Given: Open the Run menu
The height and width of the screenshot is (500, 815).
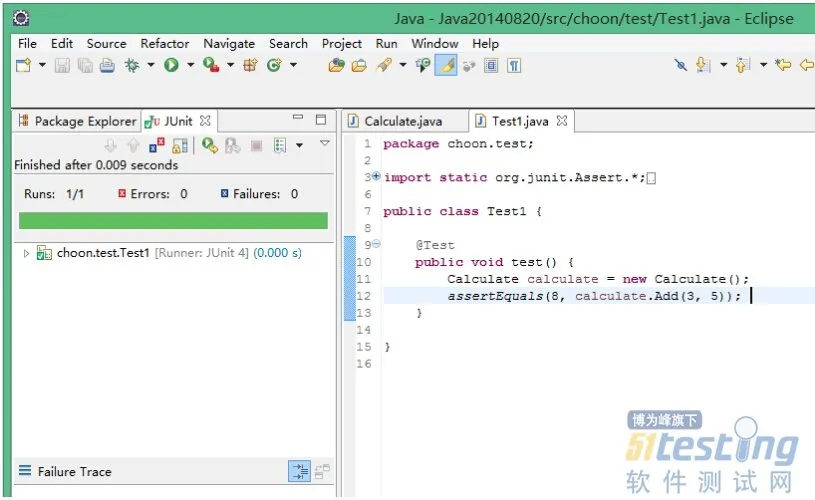Looking at the screenshot, I should coord(387,44).
